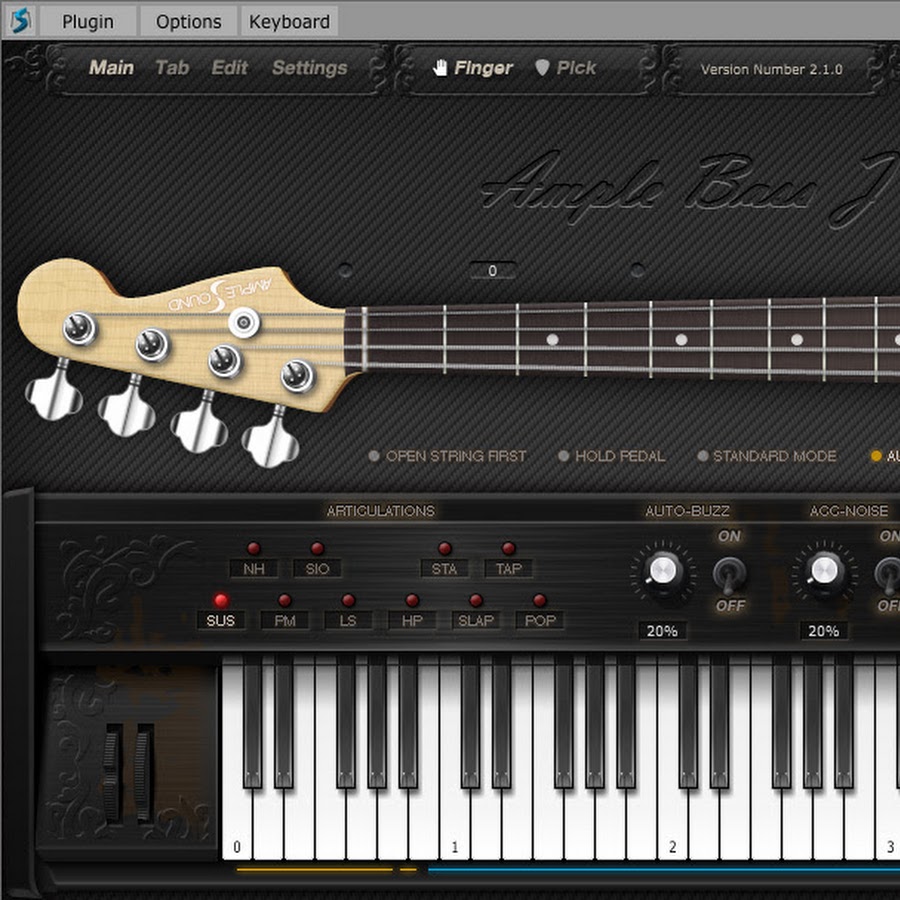The image size is (900, 900).
Task: Flip the Acc-Noise on/off switch
Action: pyautogui.click(x=889, y=576)
